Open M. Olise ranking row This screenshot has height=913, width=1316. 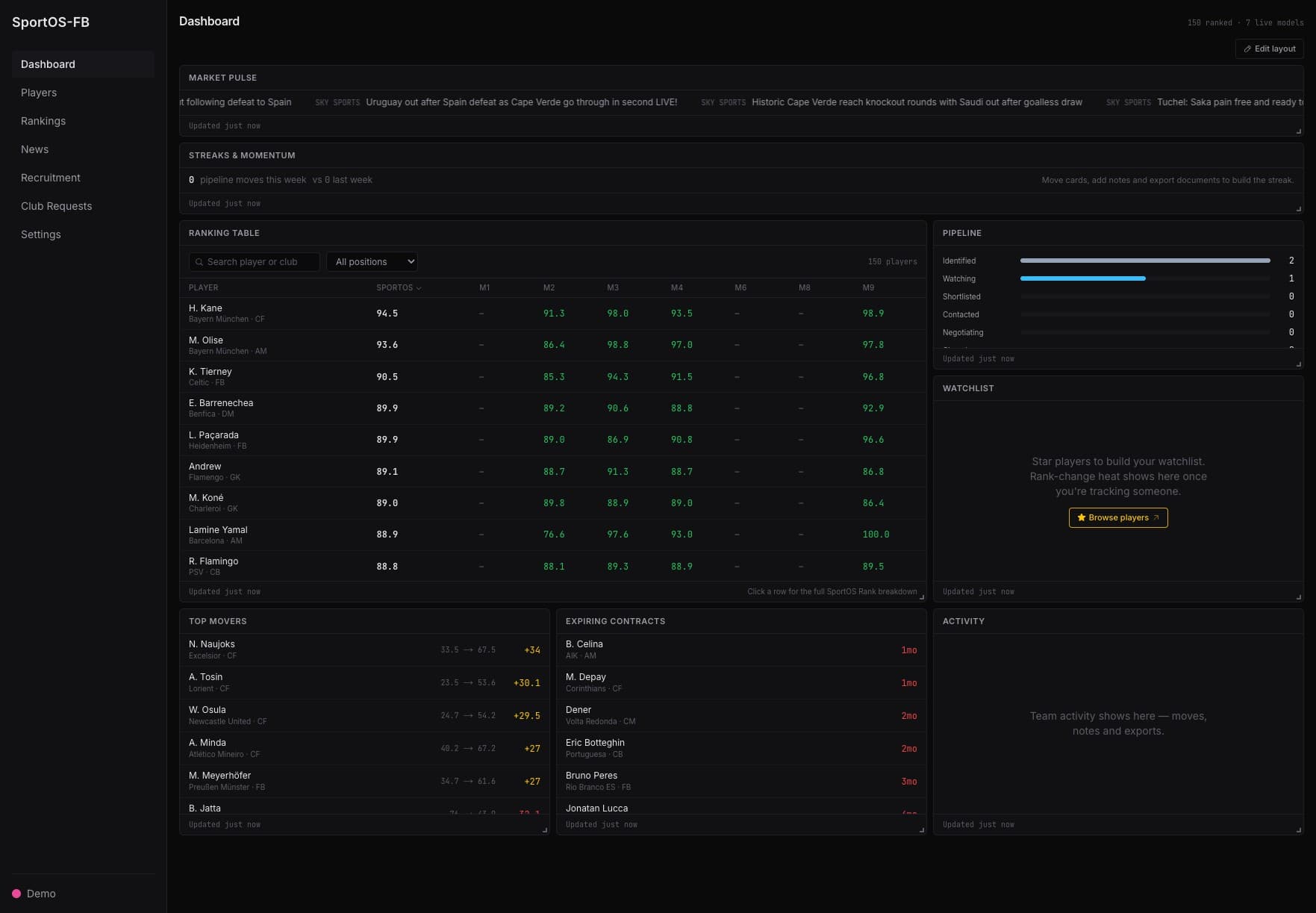(x=553, y=345)
